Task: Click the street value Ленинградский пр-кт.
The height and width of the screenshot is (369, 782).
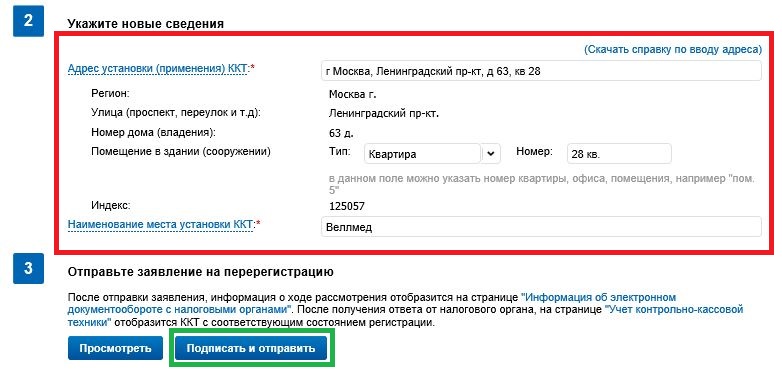Action: point(384,114)
